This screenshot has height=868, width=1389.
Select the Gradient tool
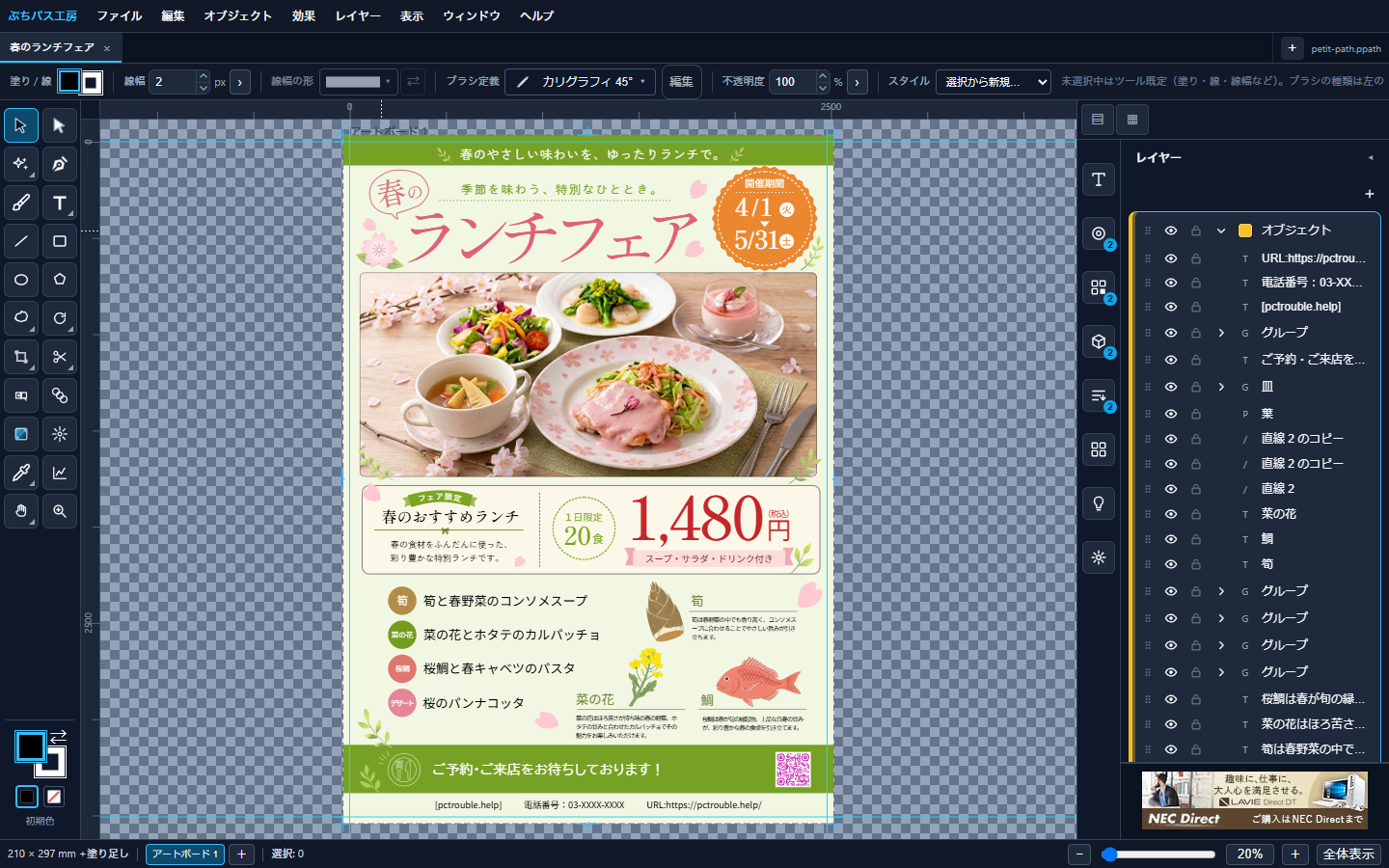coord(21,434)
